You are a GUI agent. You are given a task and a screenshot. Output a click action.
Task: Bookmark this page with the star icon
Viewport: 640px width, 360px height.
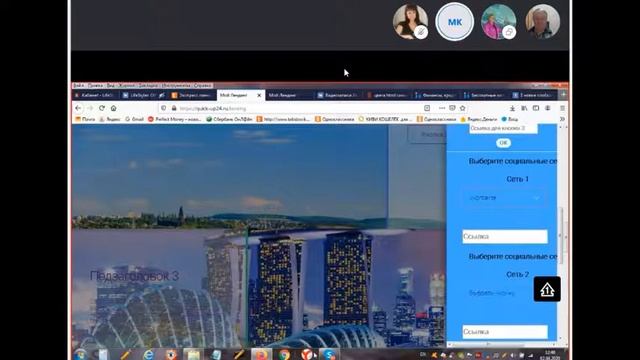coord(462,108)
